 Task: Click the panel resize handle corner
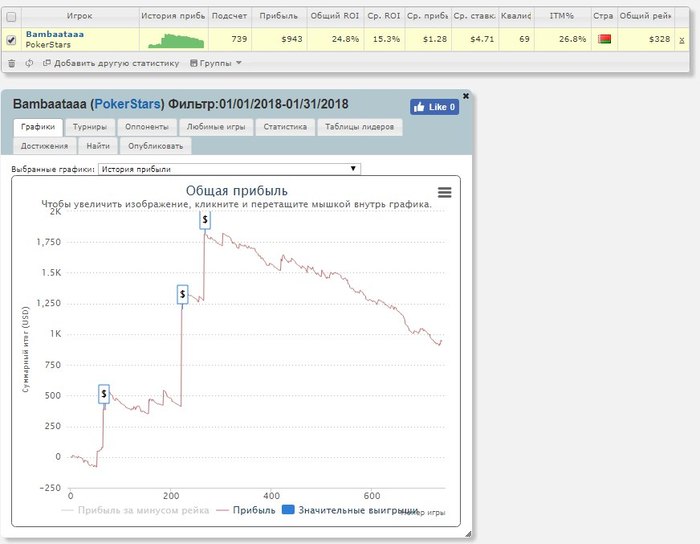[x=467, y=534]
